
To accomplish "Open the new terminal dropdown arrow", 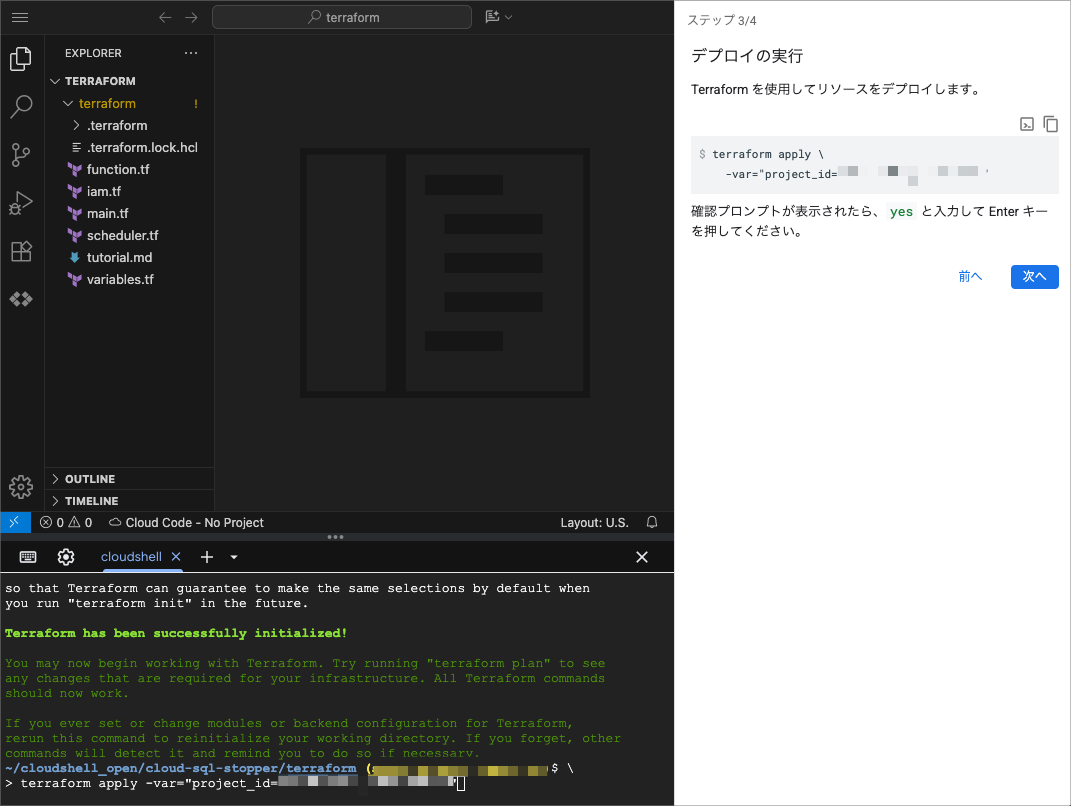I will 234,557.
